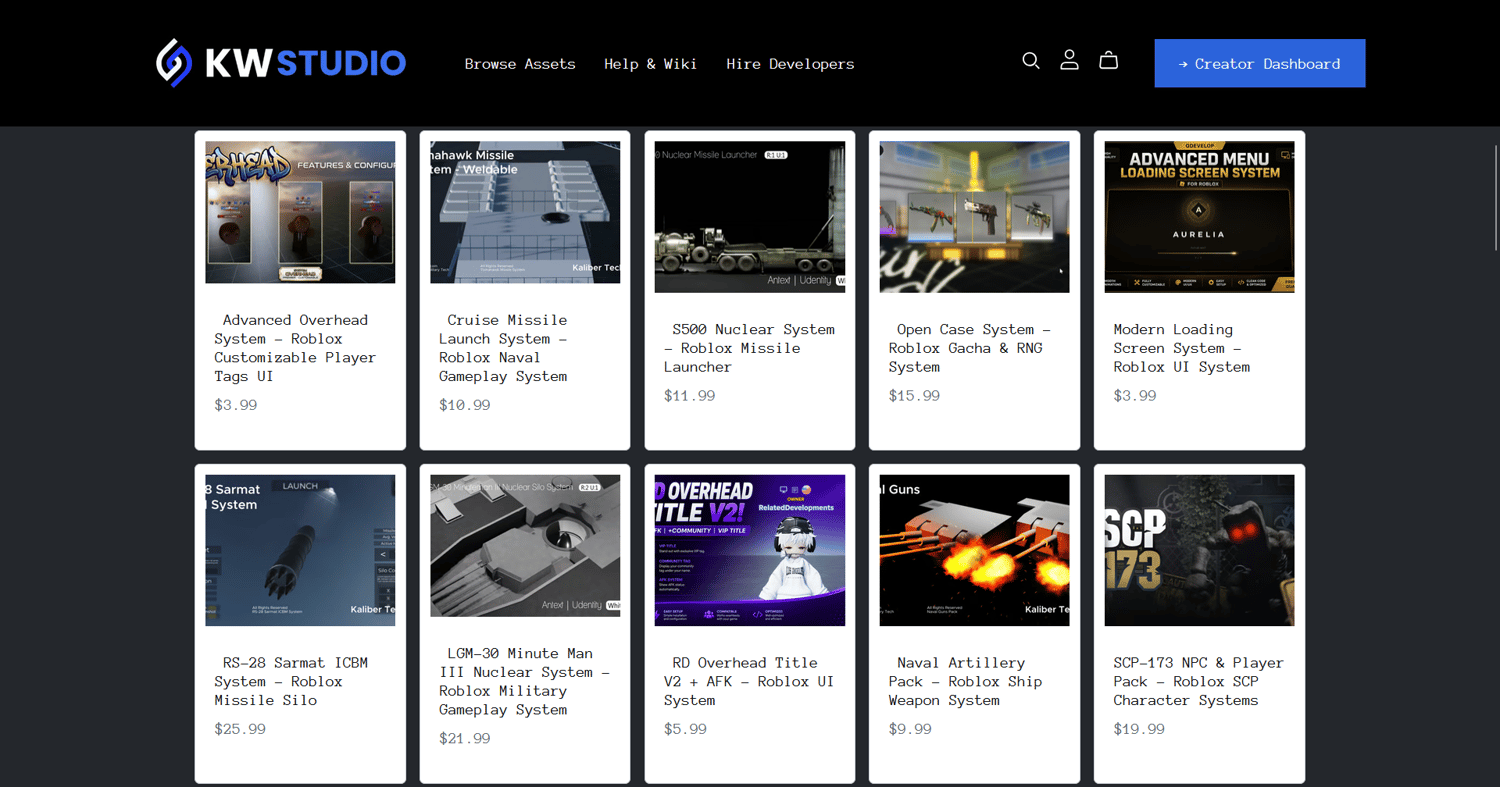This screenshot has width=1500, height=787.
Task: Click Open Case System title link
Action: pyautogui.click(x=970, y=348)
